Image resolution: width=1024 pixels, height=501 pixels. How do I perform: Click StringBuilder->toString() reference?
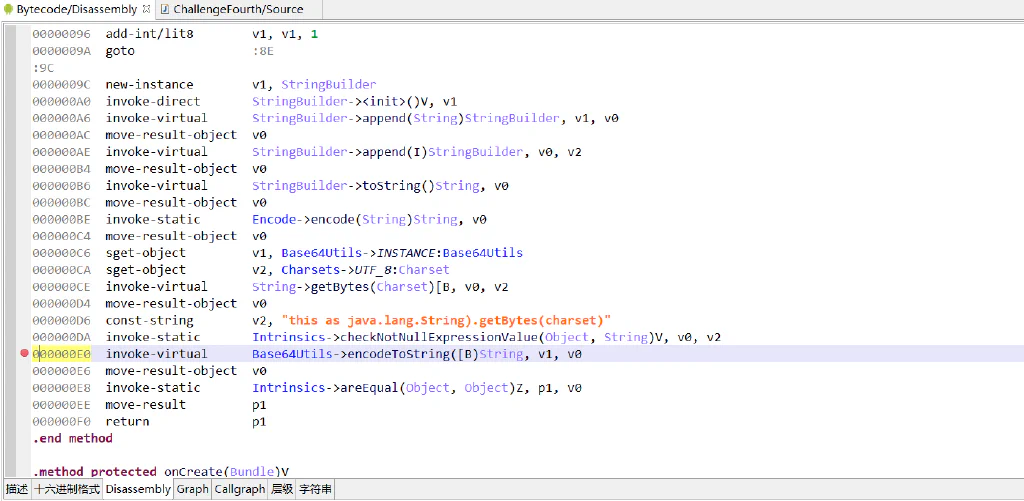tap(366, 186)
